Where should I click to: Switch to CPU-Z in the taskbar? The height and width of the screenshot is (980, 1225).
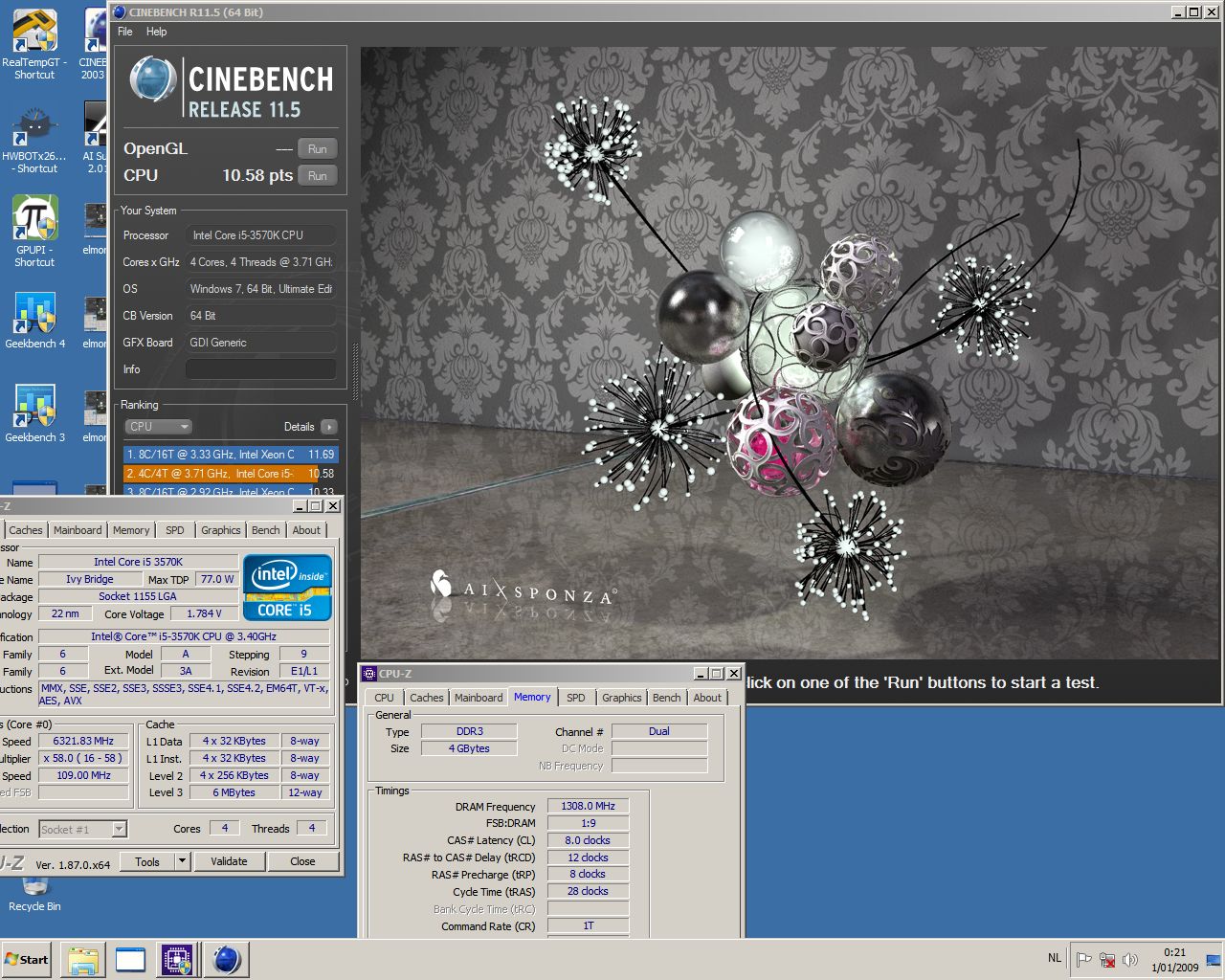pos(177,960)
